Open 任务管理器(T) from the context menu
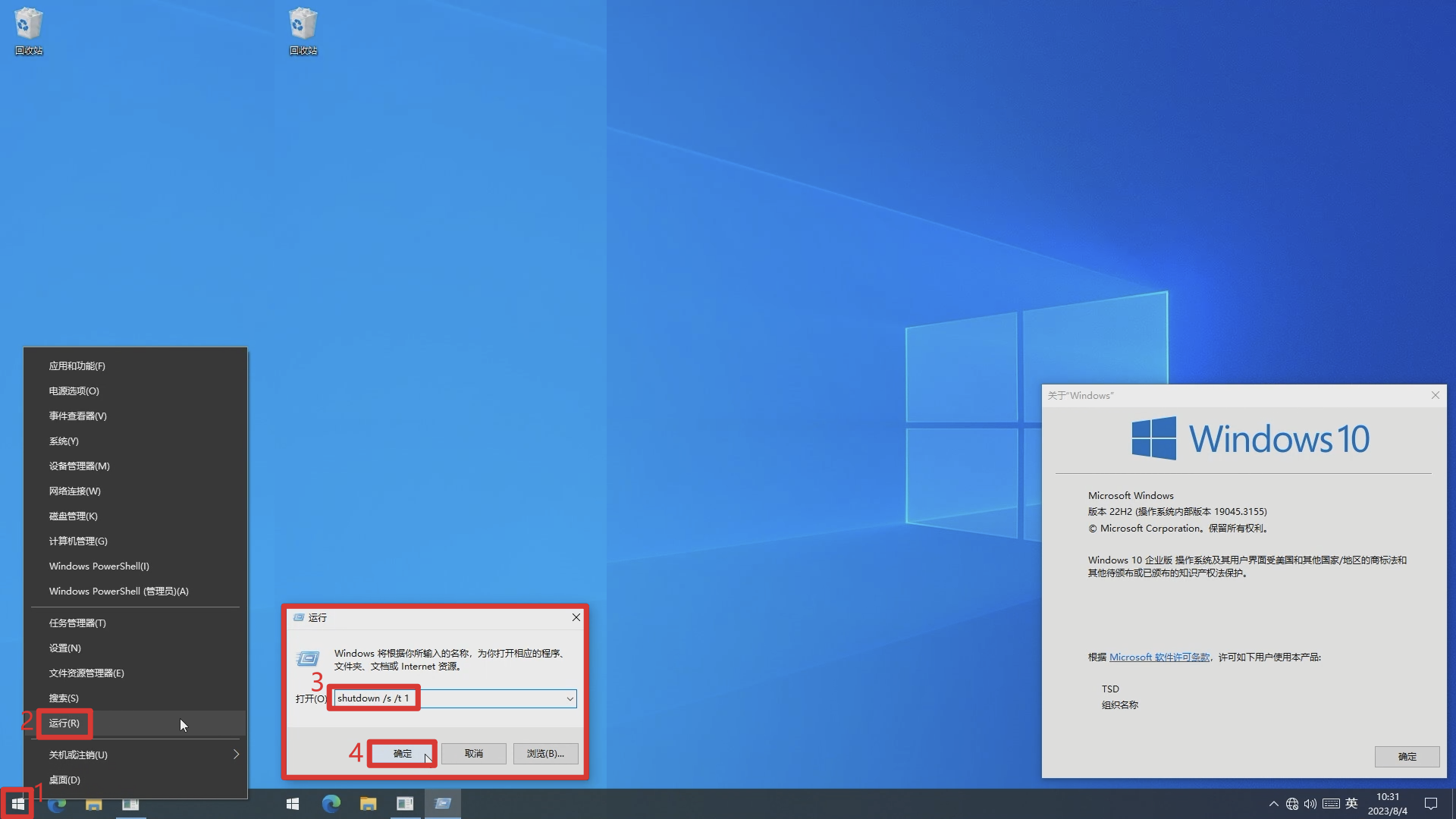Viewport: 1456px width, 819px height. tap(136, 623)
